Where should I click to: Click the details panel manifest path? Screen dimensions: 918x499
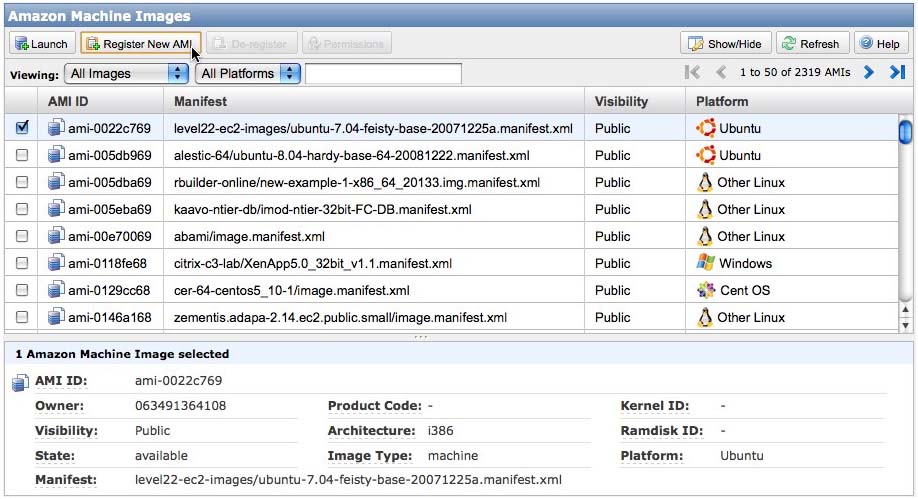(x=348, y=480)
